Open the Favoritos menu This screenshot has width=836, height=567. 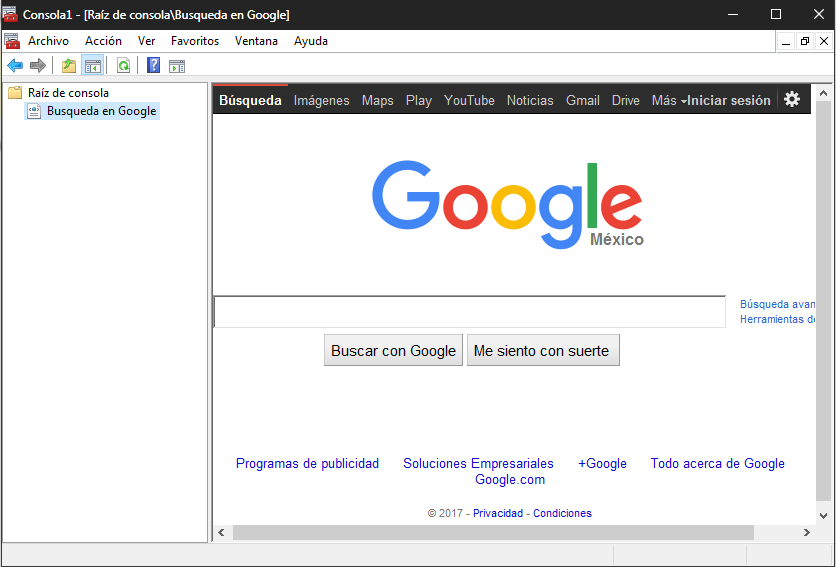click(x=195, y=41)
